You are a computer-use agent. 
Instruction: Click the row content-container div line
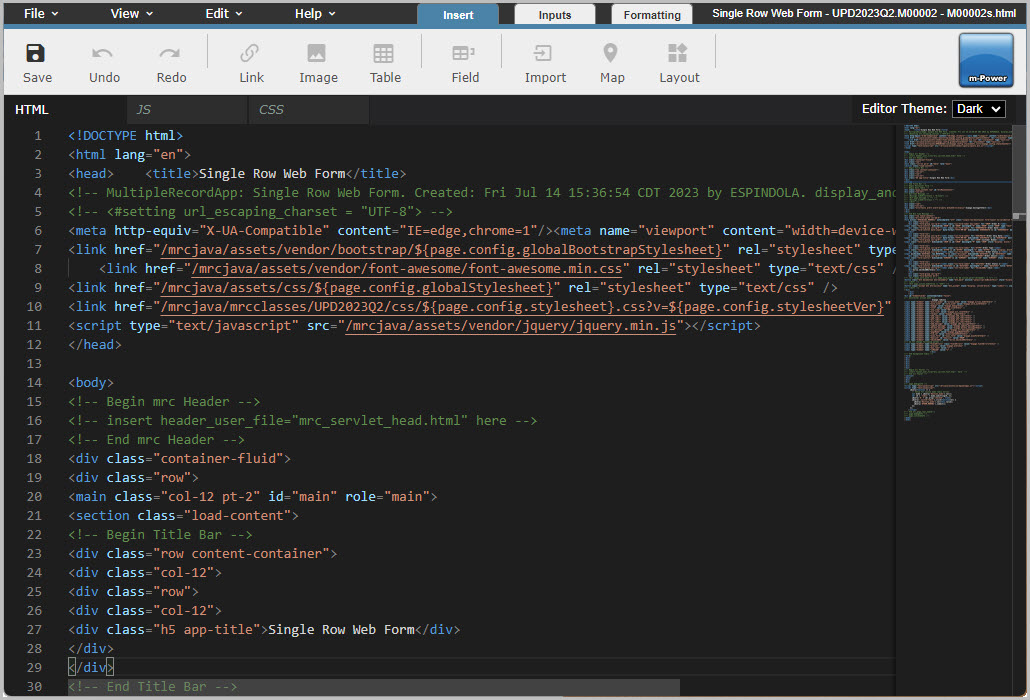click(202, 554)
